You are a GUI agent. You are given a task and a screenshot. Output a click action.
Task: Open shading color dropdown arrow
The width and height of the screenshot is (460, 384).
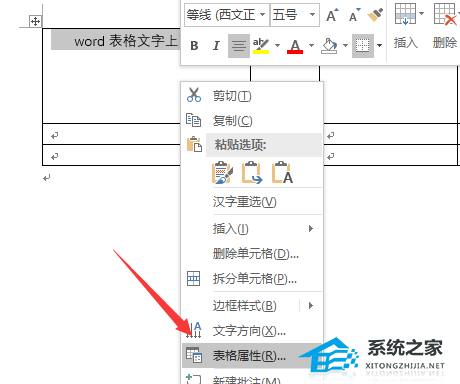pos(345,45)
